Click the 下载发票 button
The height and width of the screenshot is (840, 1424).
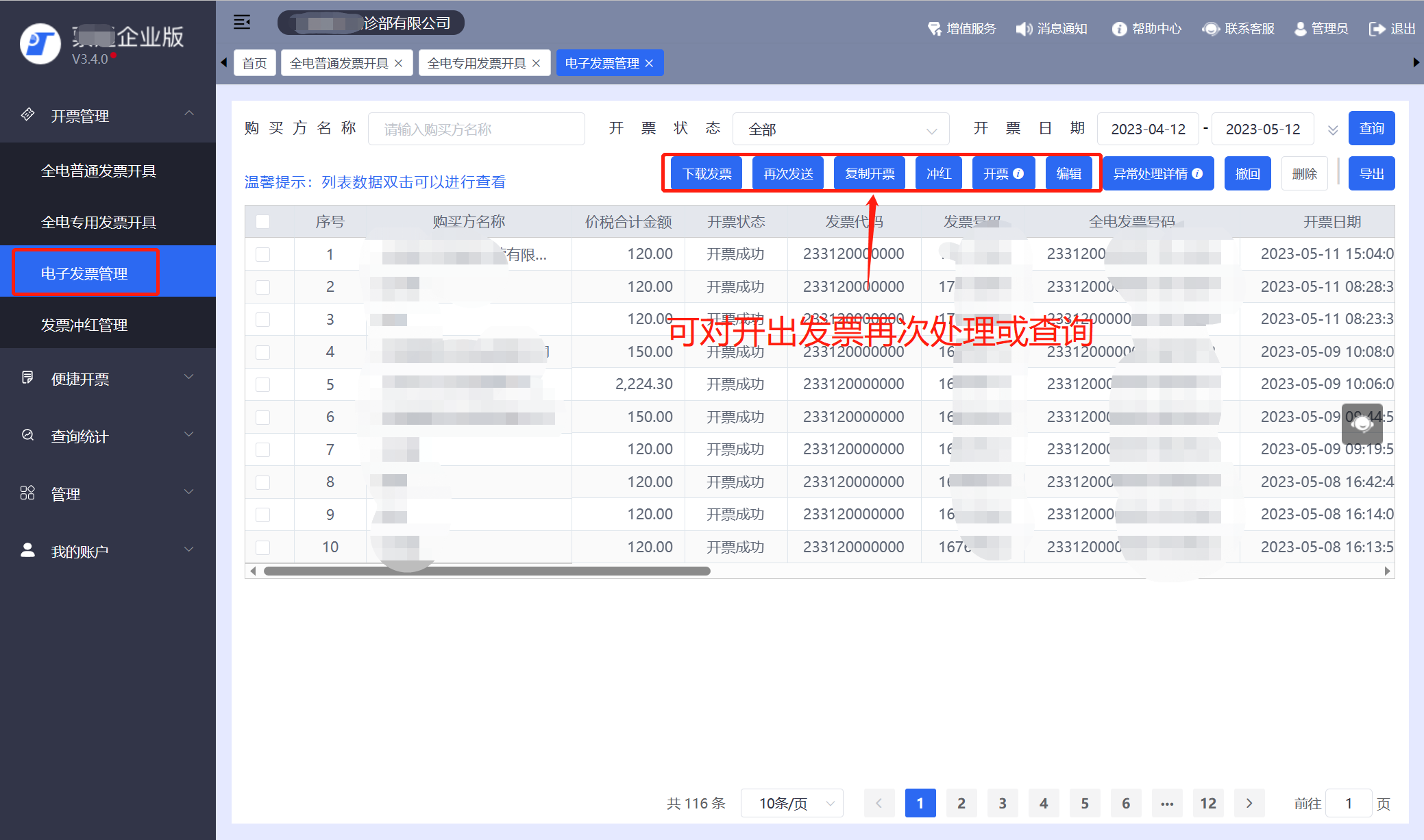pyautogui.click(x=707, y=173)
